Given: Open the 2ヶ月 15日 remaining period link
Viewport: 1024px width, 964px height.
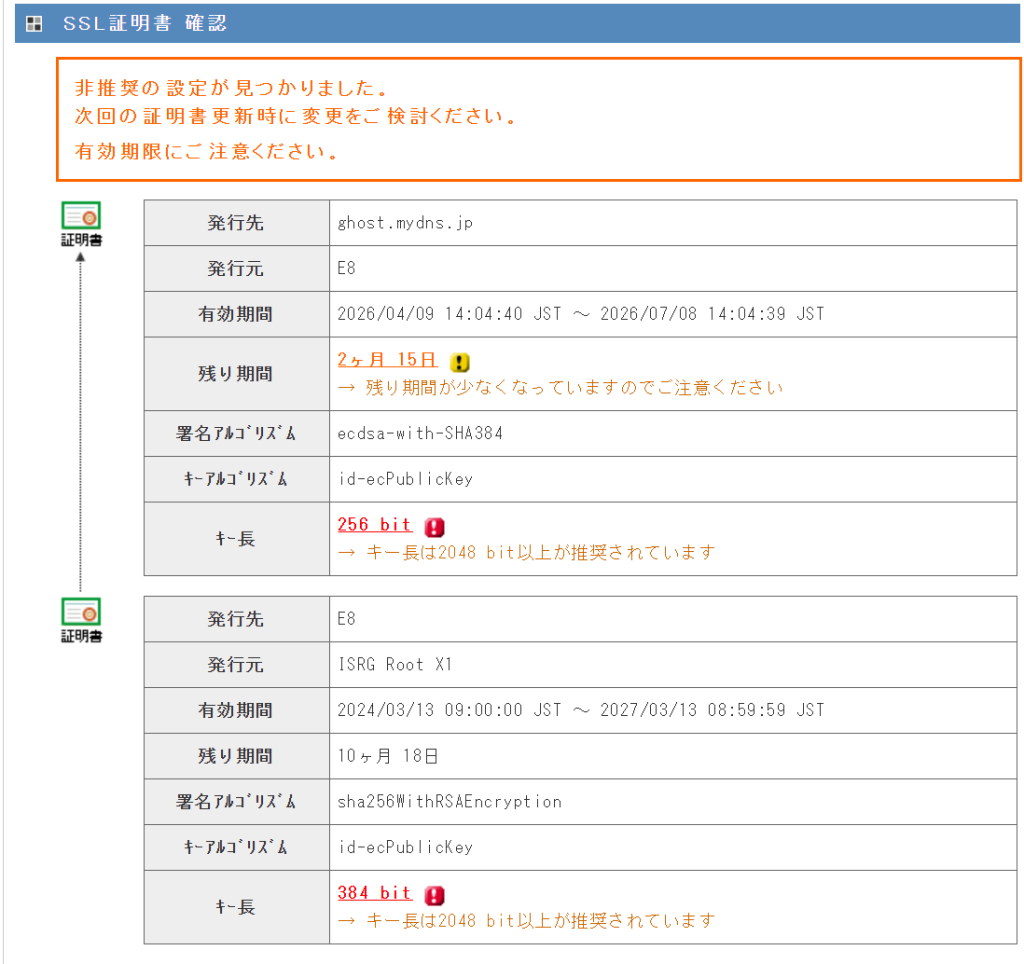Looking at the screenshot, I should pyautogui.click(x=387, y=360).
